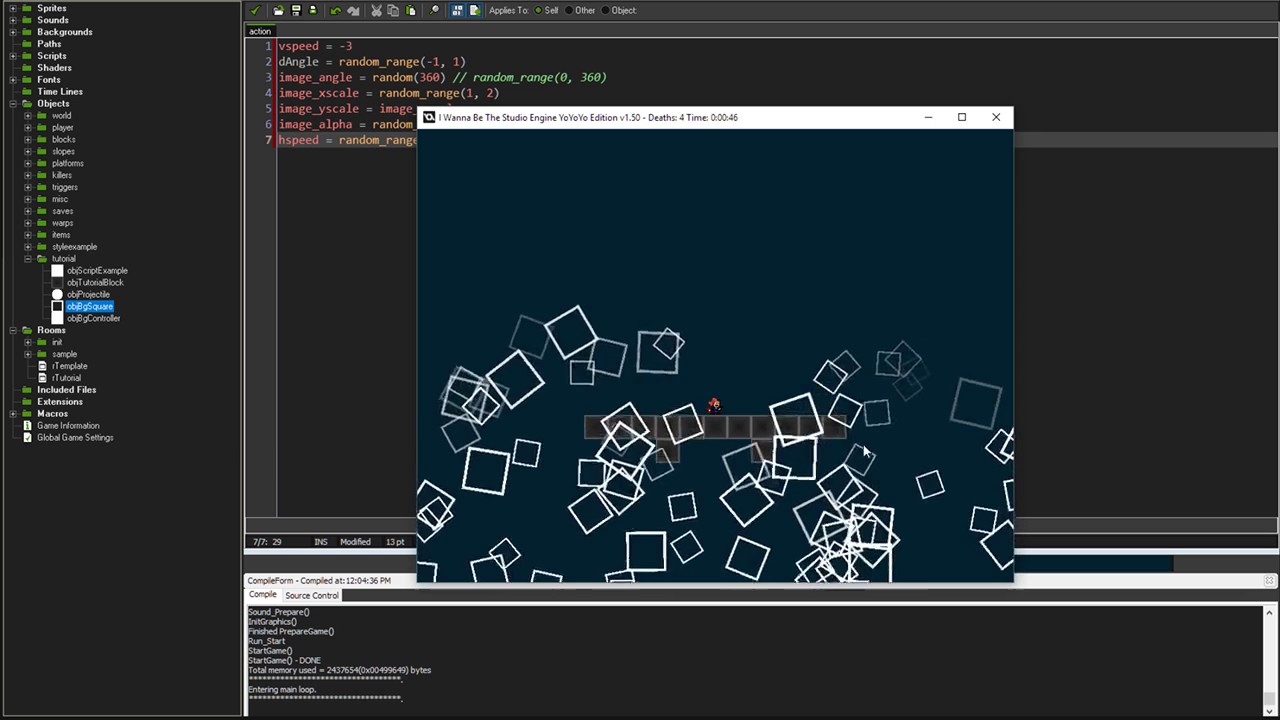
Task: Paste code with the clipboard icon
Action: click(410, 10)
